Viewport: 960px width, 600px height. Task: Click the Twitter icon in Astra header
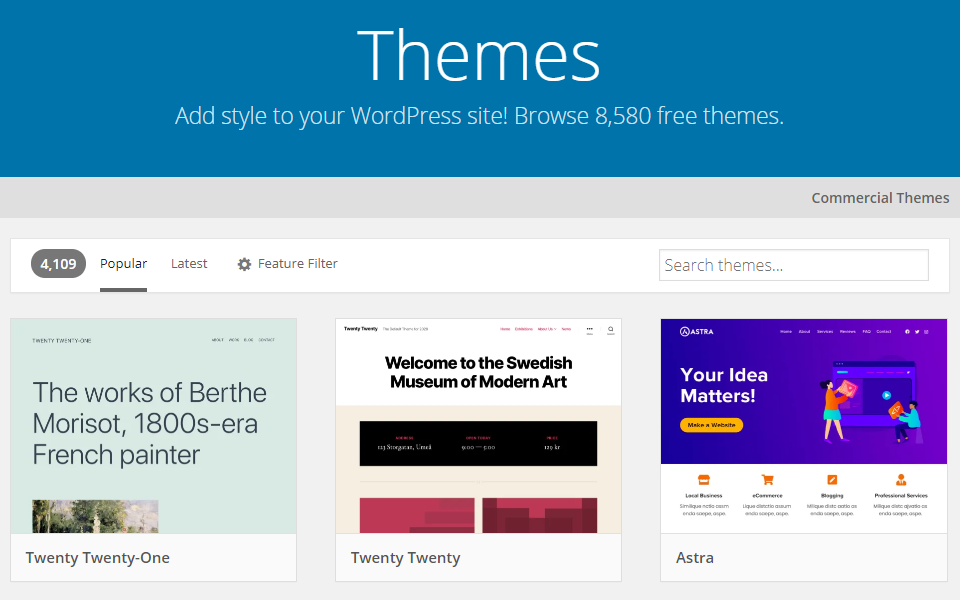coord(917,330)
